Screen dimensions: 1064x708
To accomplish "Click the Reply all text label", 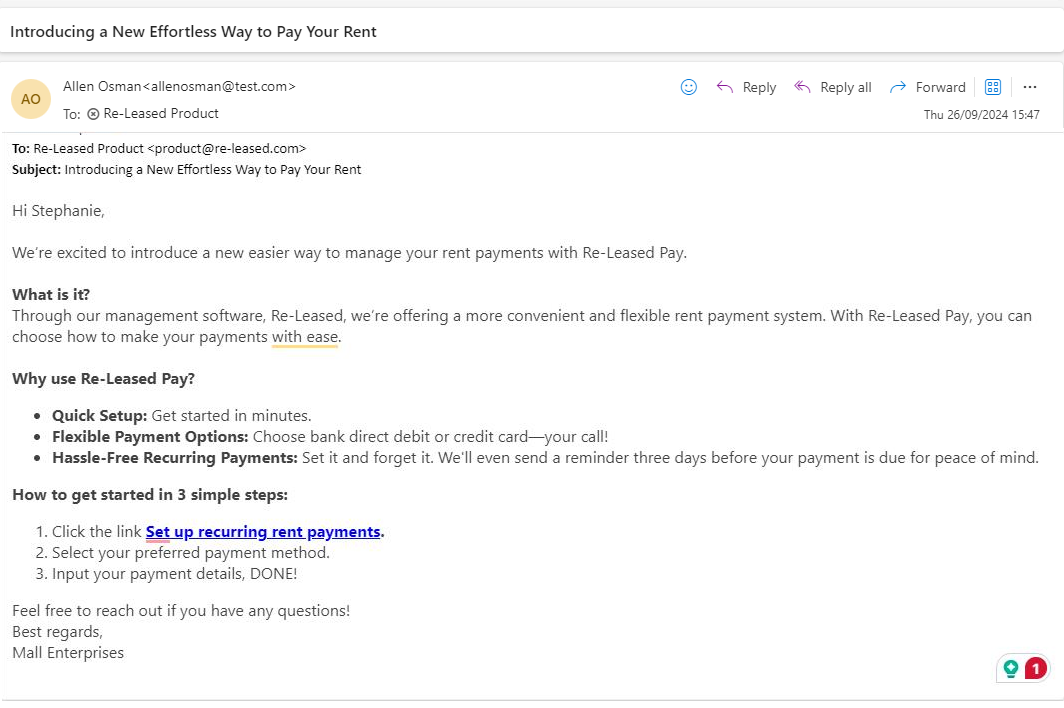I will coord(846,87).
